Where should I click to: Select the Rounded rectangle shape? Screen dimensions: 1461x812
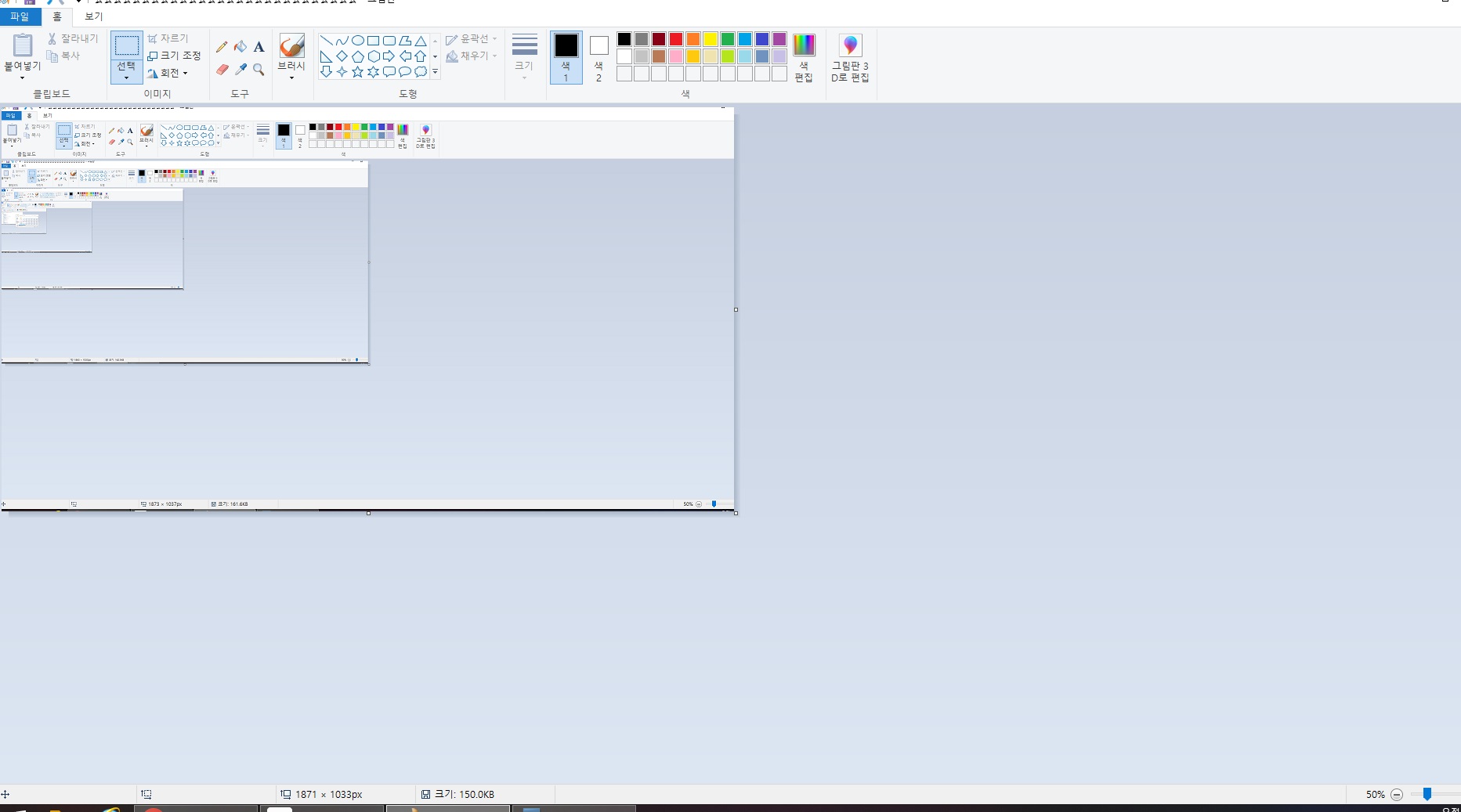tap(389, 41)
